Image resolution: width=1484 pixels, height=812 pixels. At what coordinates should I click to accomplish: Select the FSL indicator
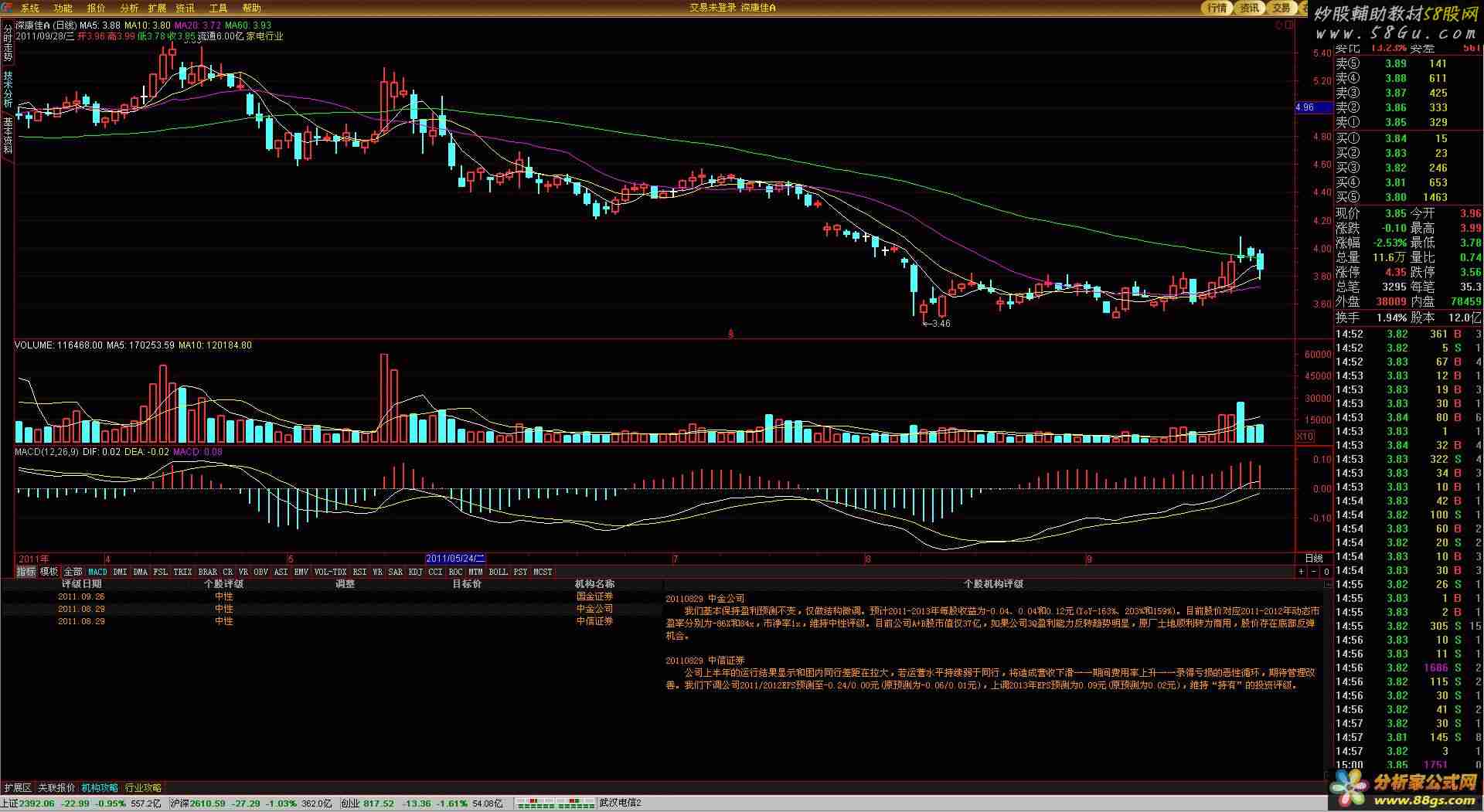click(160, 572)
